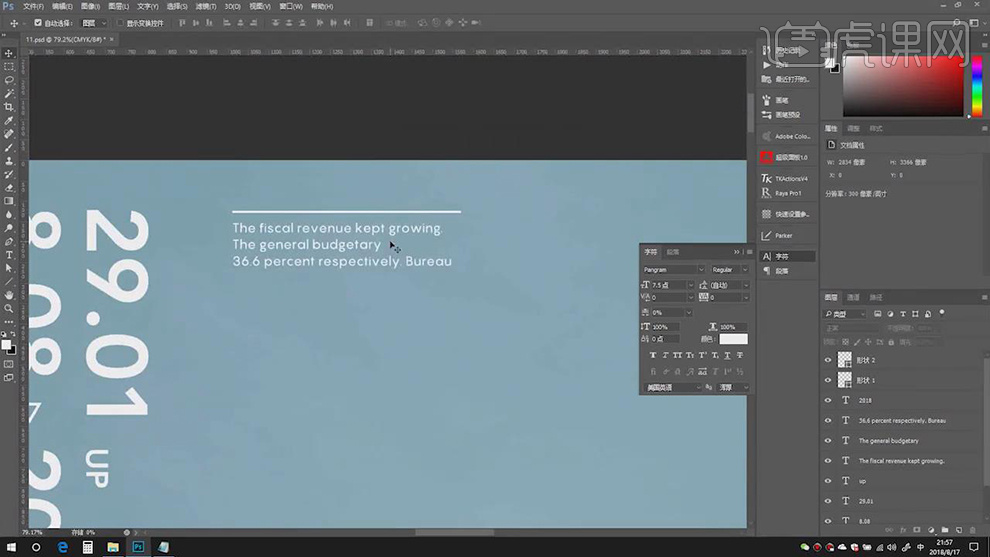Select the 29.01 layer name
The image size is (990, 557).
[x=866, y=501]
